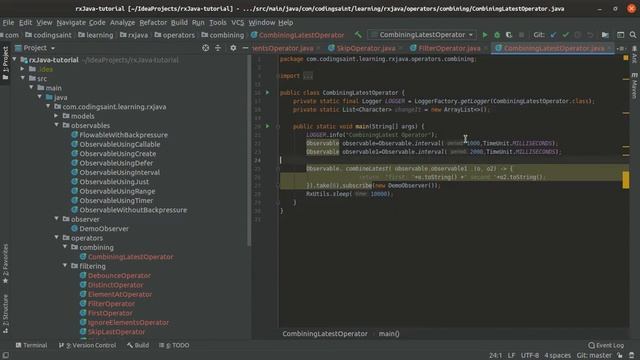Open Build tool window
640x360 pixels.
coord(138,345)
